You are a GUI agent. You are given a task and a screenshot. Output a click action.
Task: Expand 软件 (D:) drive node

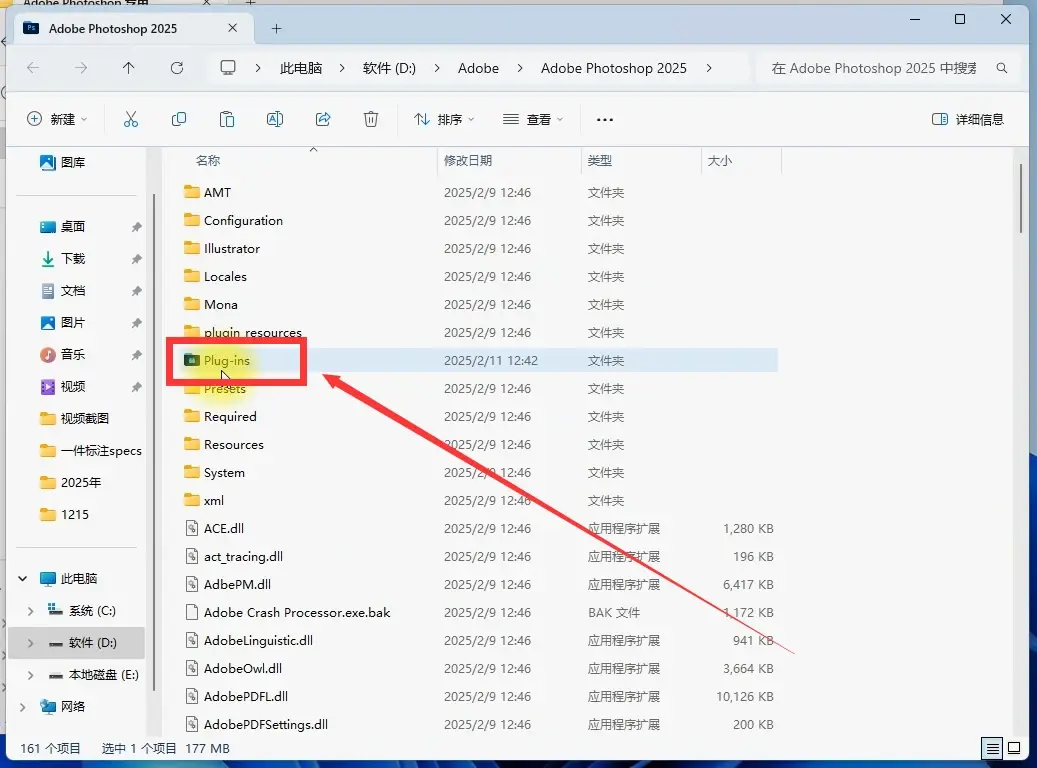pos(30,643)
